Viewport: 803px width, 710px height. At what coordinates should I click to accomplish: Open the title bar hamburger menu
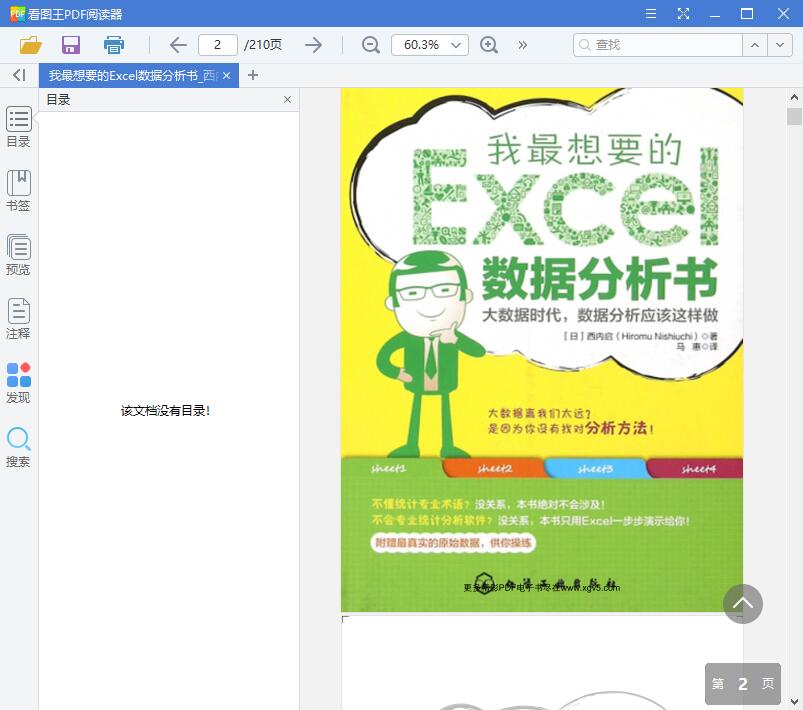pyautogui.click(x=651, y=14)
